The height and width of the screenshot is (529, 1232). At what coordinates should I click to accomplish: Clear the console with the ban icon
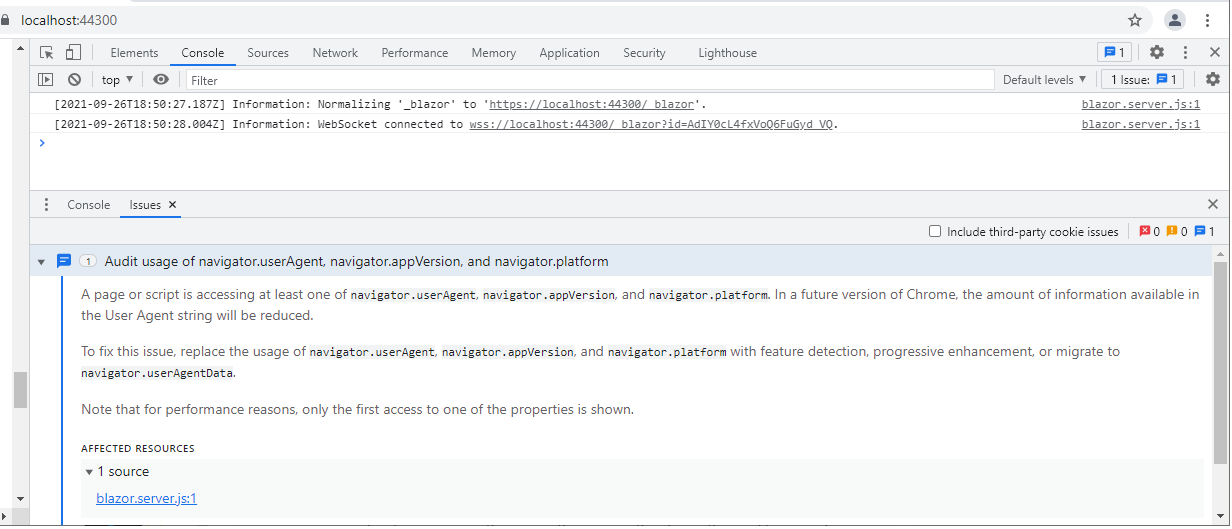pos(74,80)
